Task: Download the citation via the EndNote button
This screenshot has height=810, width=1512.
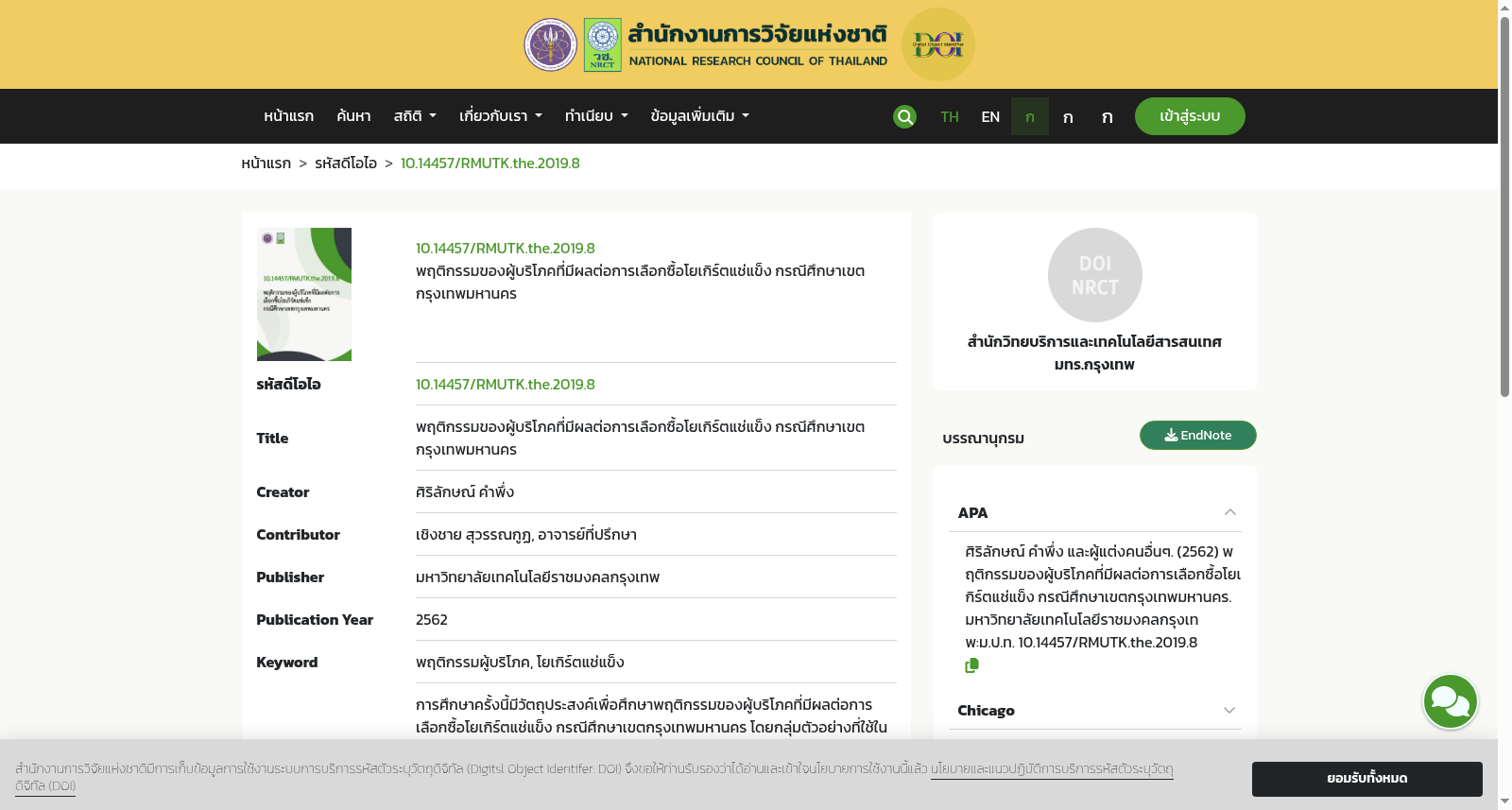Action: (x=1197, y=435)
